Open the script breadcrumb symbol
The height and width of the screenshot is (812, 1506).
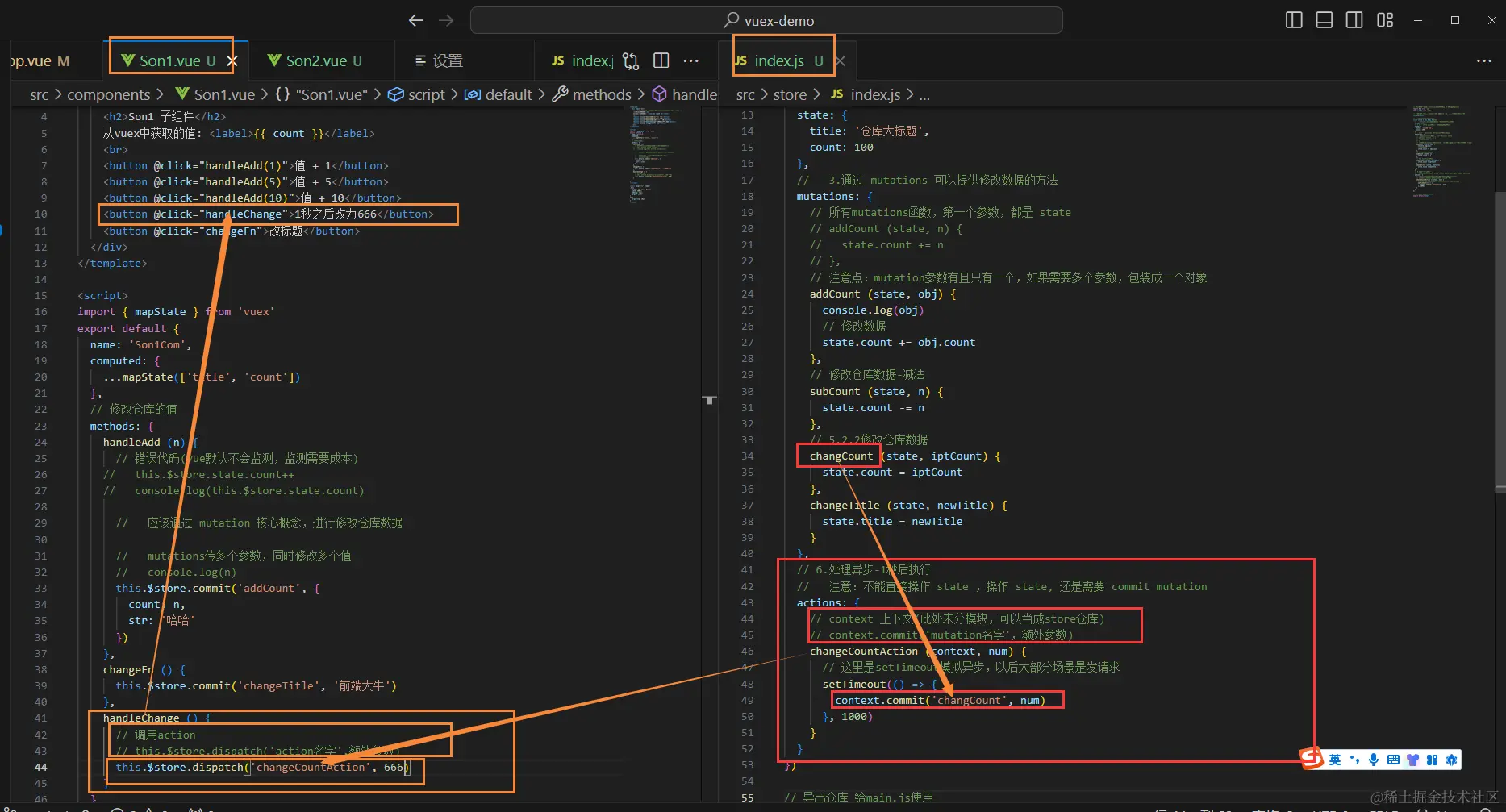[416, 94]
